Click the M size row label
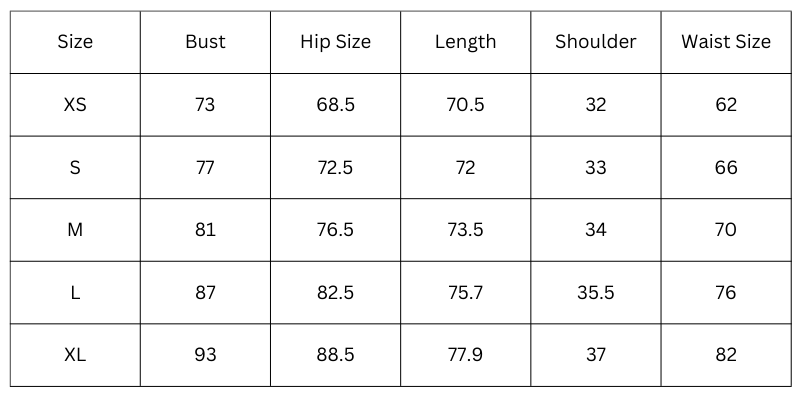 coord(75,230)
